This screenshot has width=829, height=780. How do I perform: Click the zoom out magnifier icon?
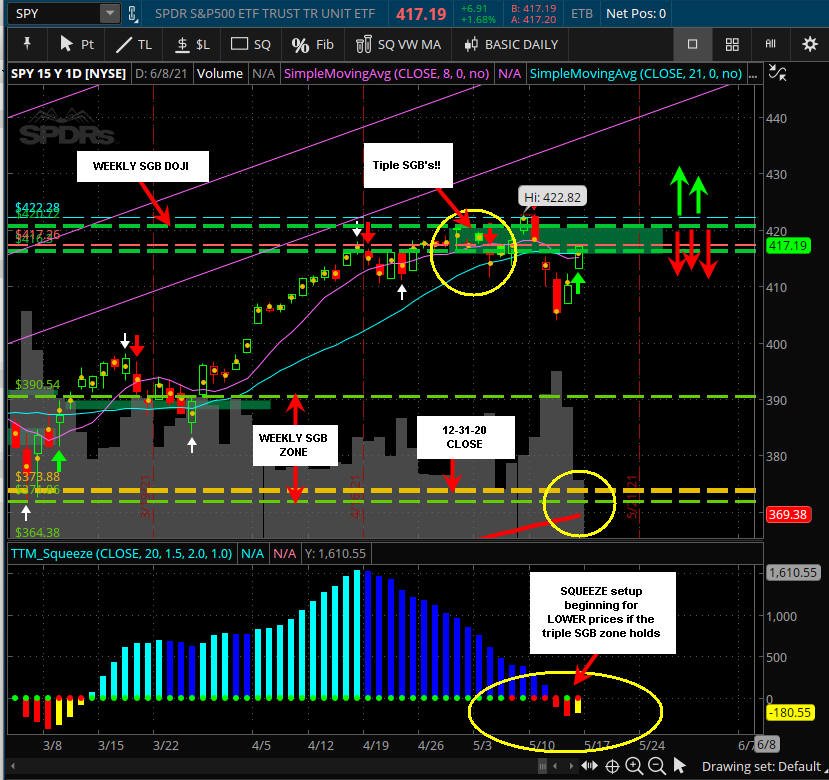656,766
